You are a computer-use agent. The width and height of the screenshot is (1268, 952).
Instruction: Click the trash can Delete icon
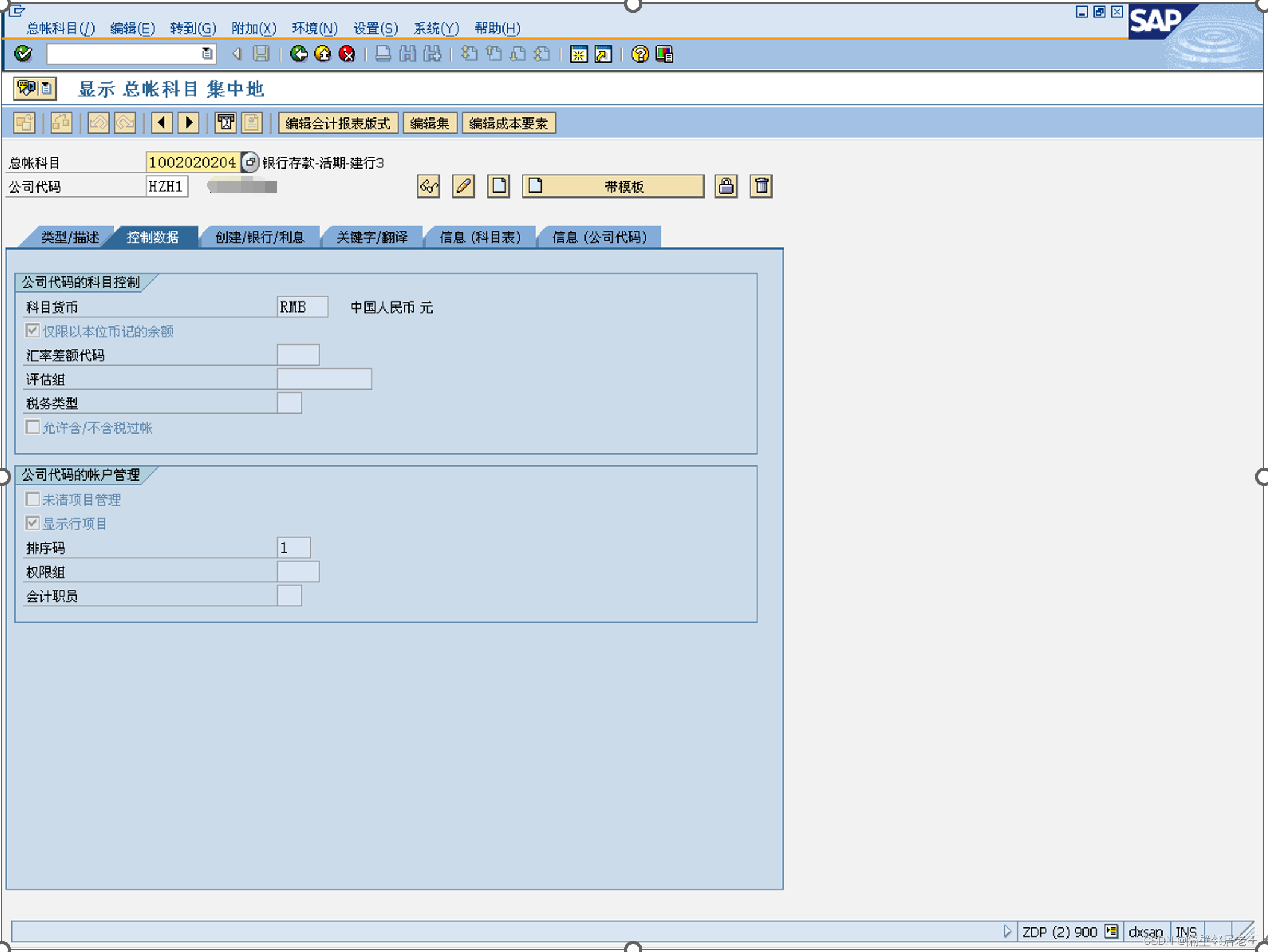coord(761,186)
